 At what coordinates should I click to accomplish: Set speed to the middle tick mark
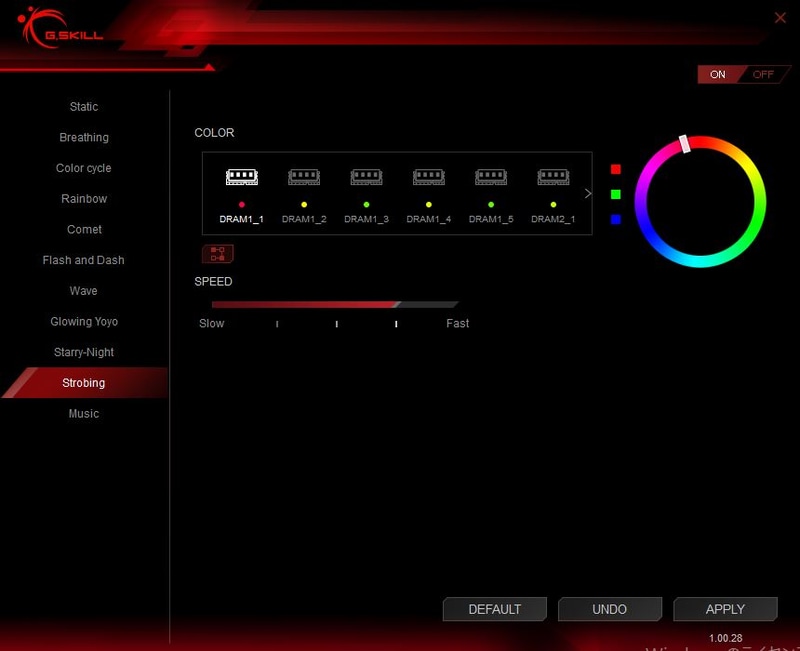tap(337, 324)
